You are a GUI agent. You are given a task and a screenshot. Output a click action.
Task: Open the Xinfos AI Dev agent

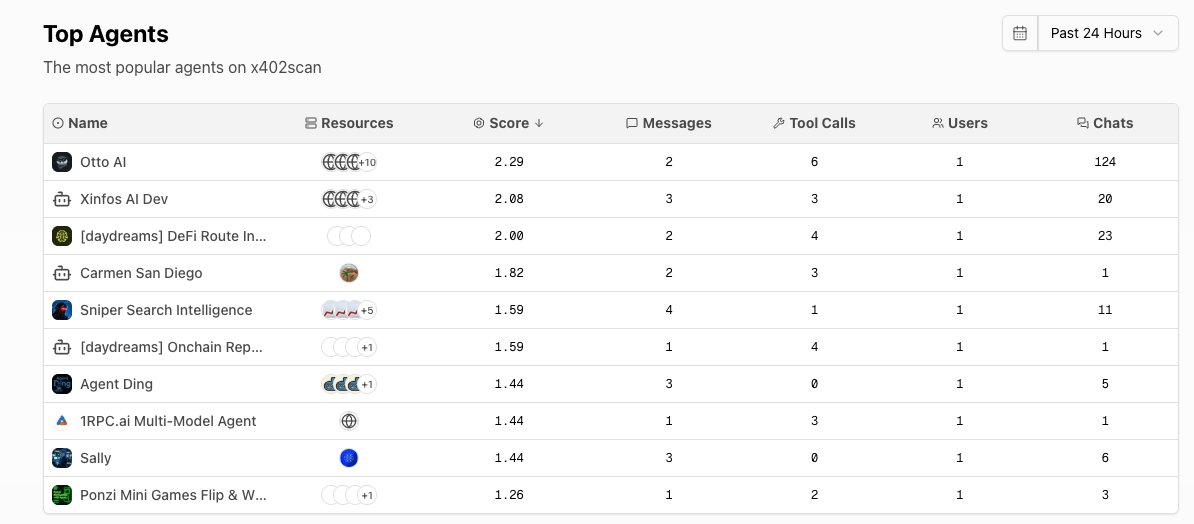coord(124,200)
